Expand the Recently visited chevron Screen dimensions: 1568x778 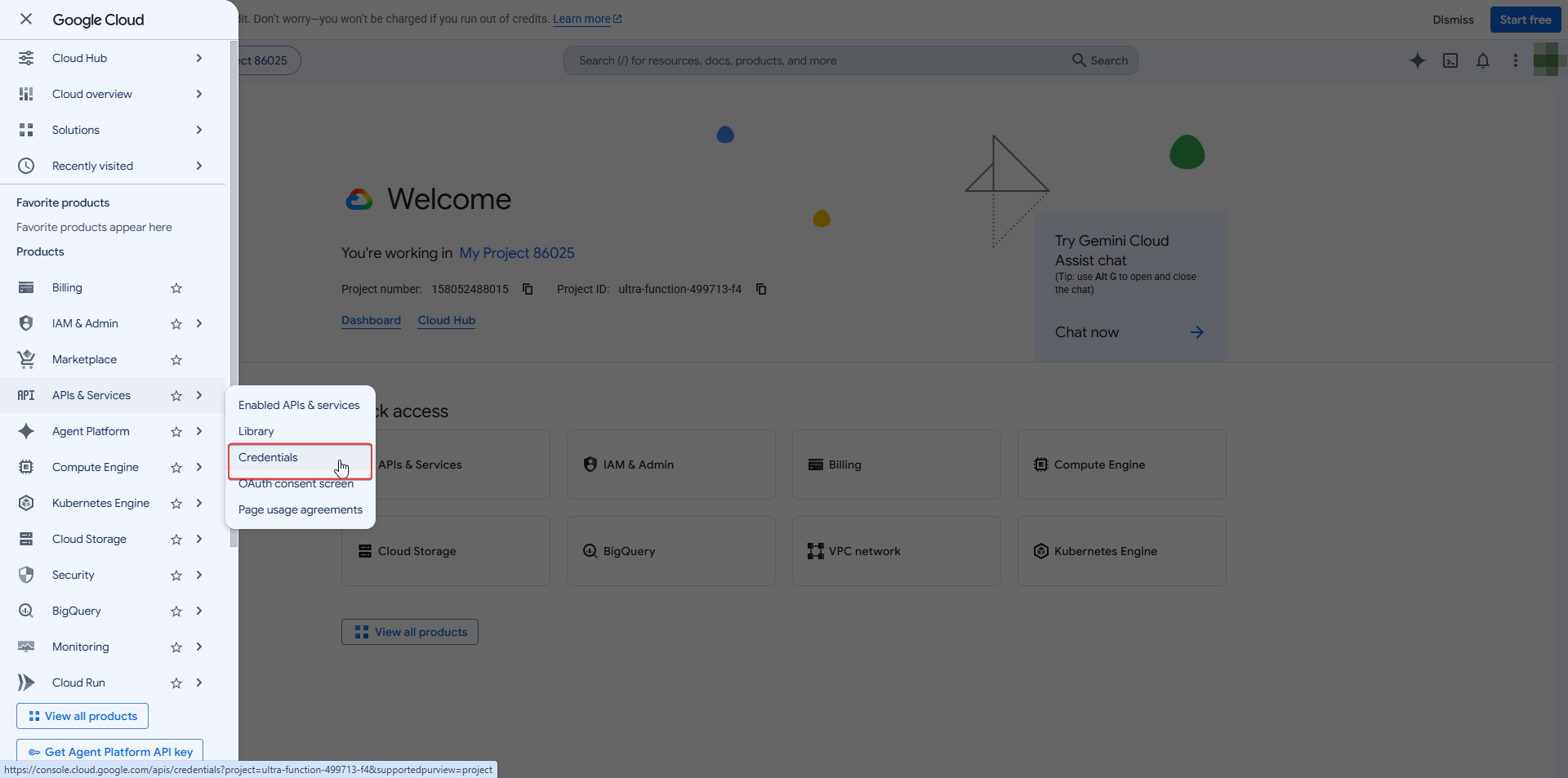coord(199,166)
